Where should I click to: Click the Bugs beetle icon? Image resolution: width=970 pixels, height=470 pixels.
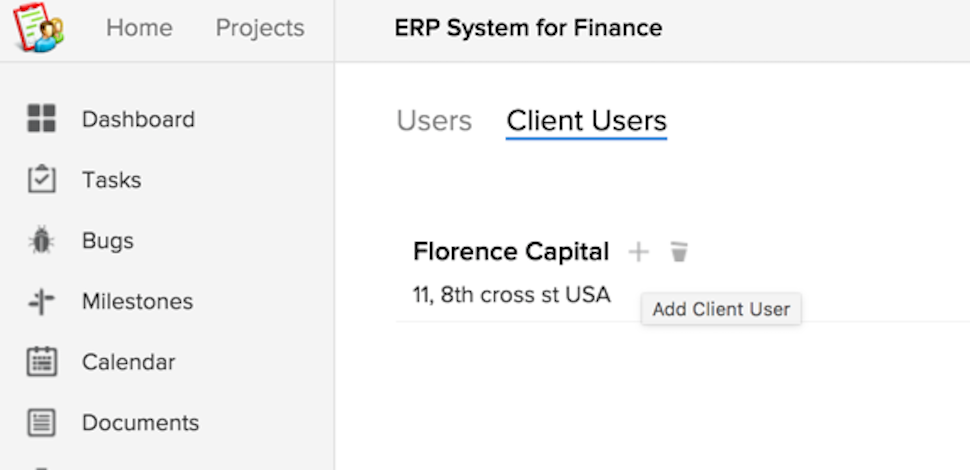point(41,241)
